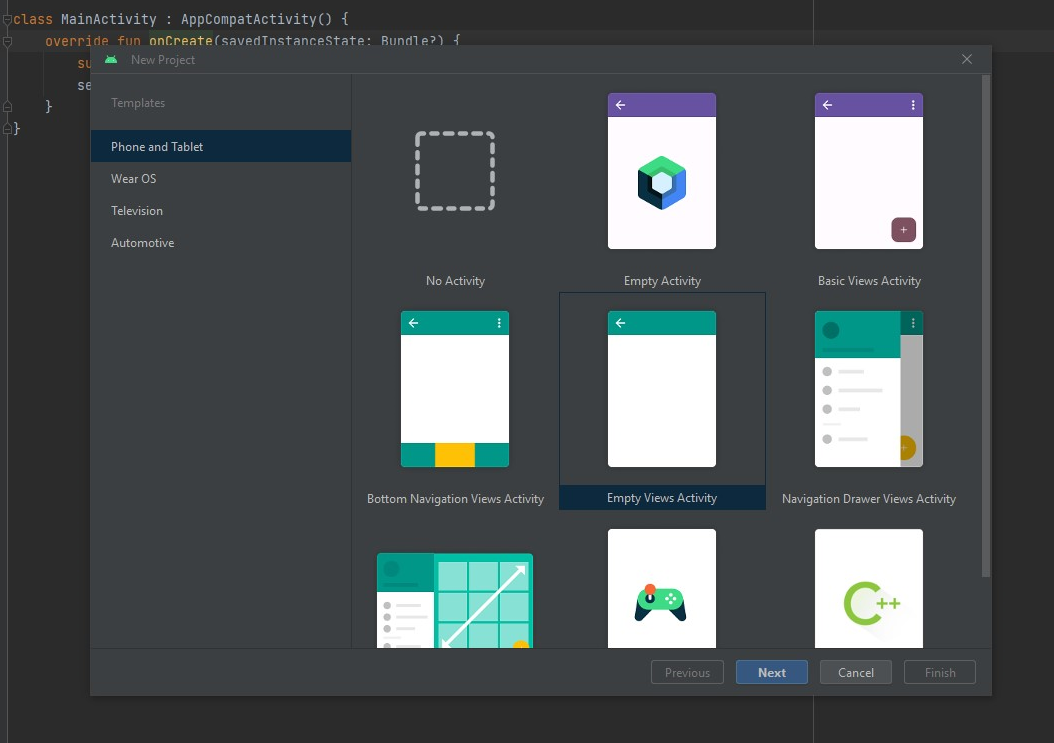Choose Navigation Drawer Views Activity template
Image resolution: width=1054 pixels, height=743 pixels.
(x=868, y=389)
